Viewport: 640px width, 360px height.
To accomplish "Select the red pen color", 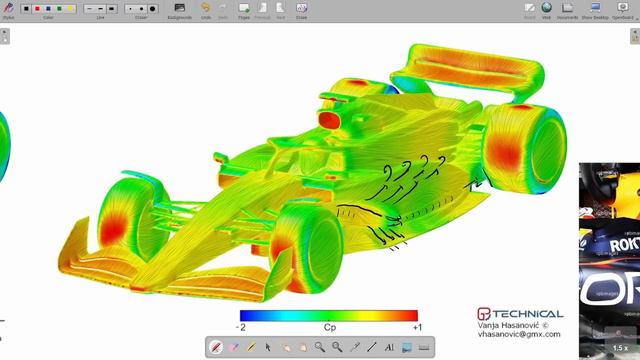I will pyautogui.click(x=37, y=9).
